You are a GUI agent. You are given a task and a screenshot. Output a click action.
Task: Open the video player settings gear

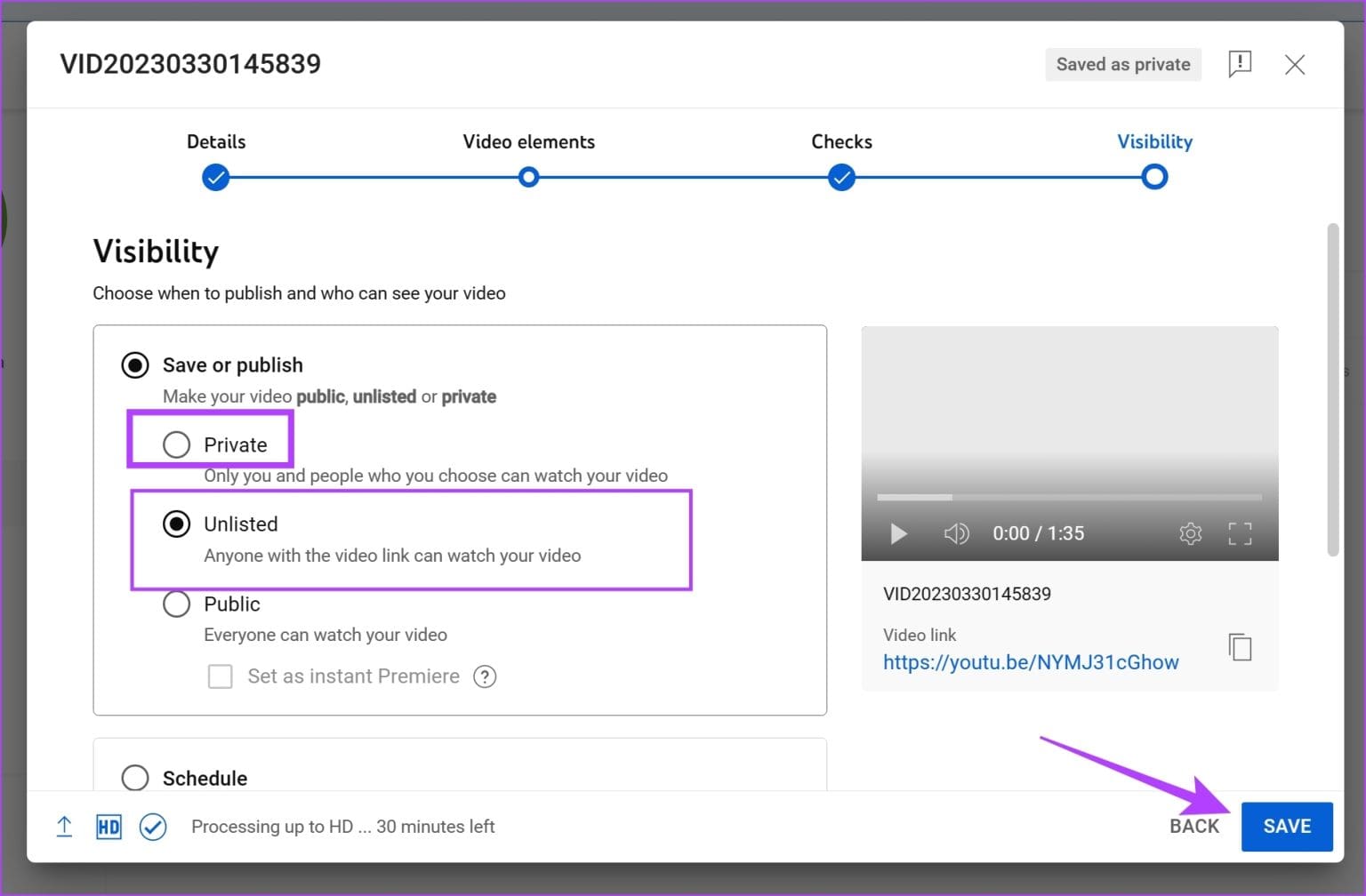(1191, 533)
